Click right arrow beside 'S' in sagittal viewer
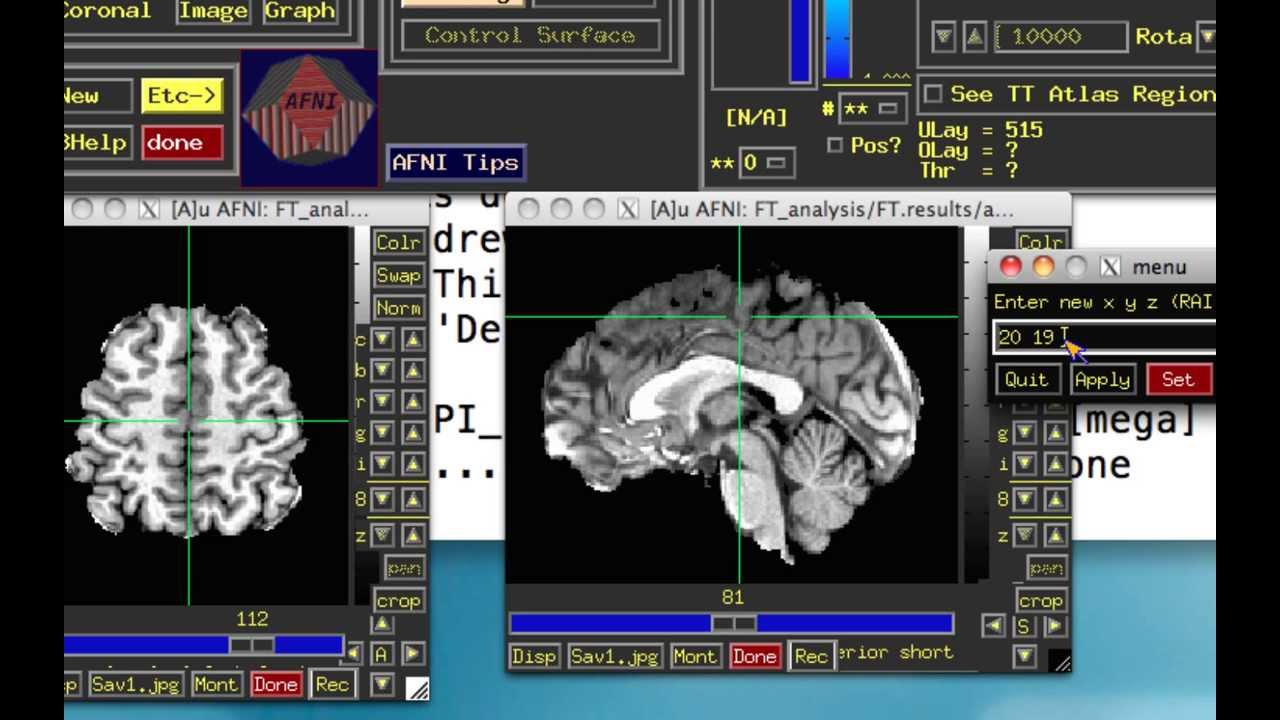The width and height of the screenshot is (1280, 720). [1054, 626]
